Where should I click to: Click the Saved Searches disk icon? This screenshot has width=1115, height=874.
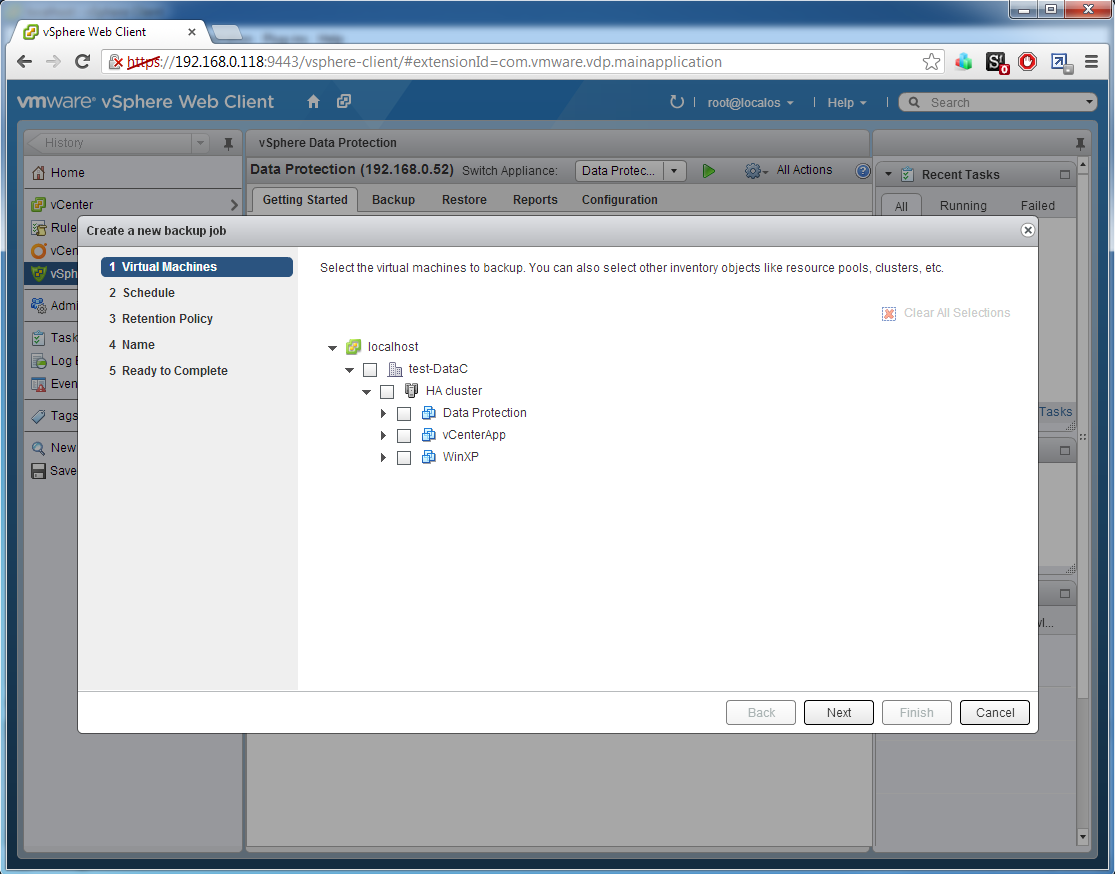tap(38, 471)
